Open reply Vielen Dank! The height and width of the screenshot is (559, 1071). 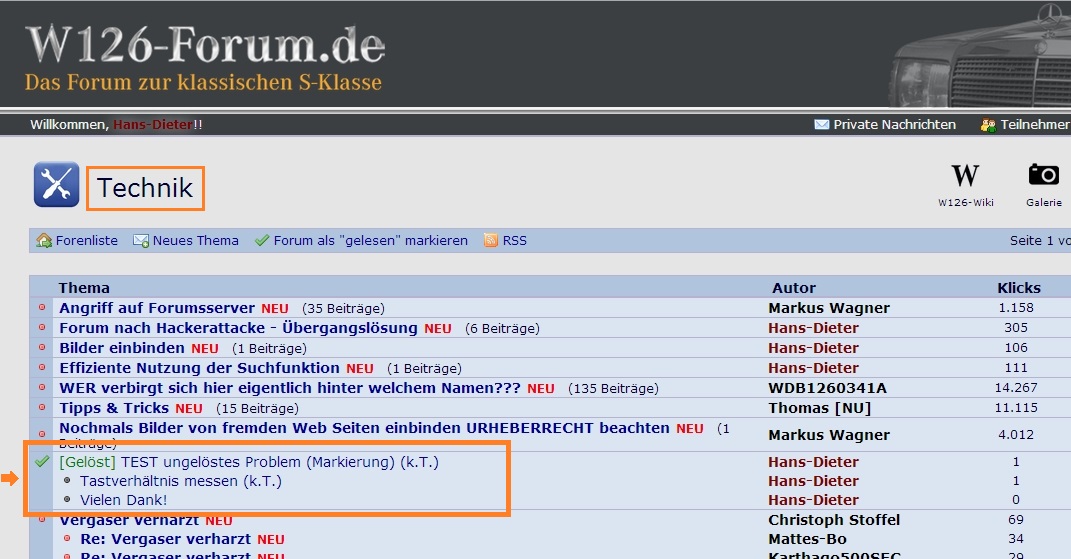(x=123, y=500)
